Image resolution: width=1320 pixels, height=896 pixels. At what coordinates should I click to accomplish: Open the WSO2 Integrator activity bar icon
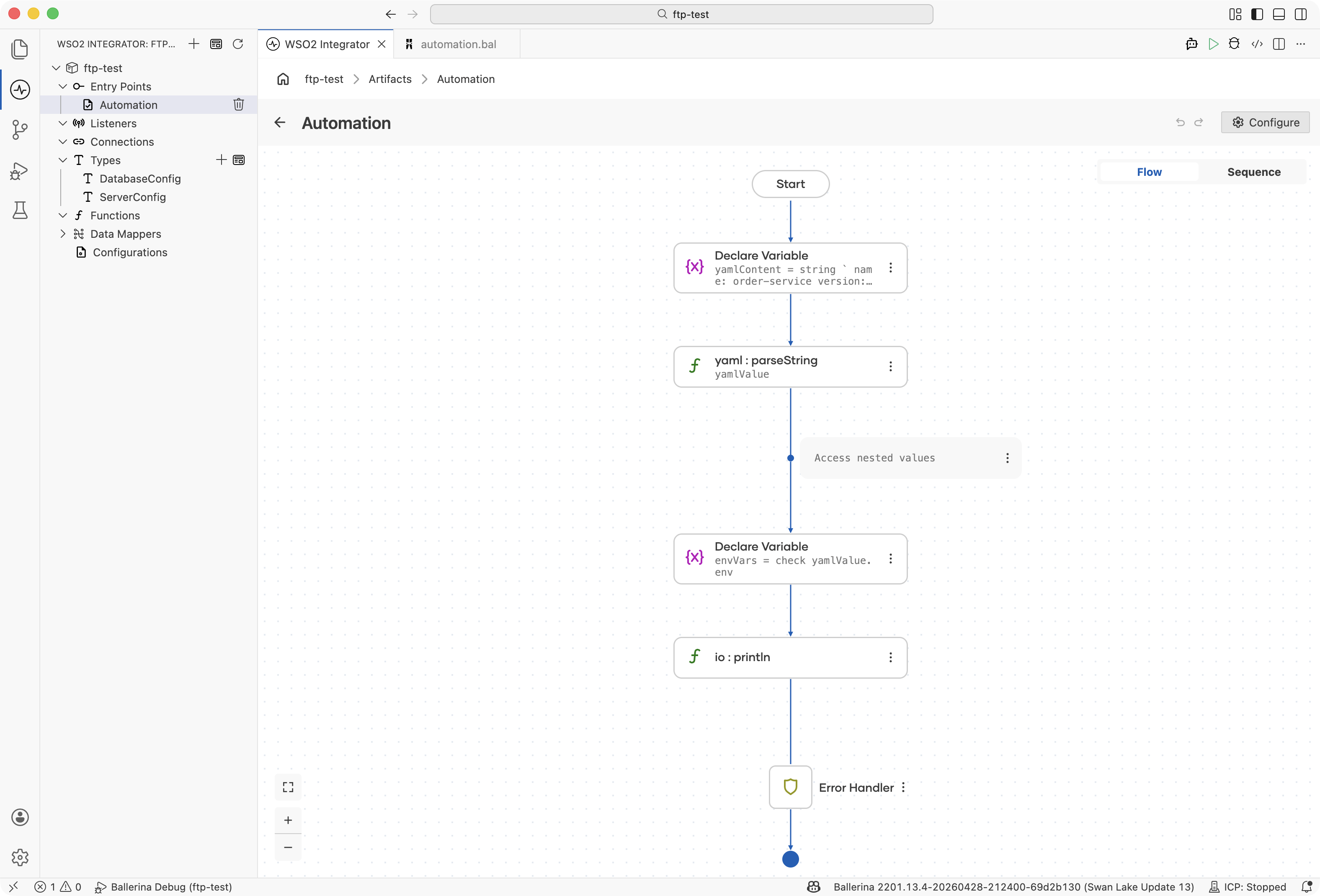click(x=20, y=89)
